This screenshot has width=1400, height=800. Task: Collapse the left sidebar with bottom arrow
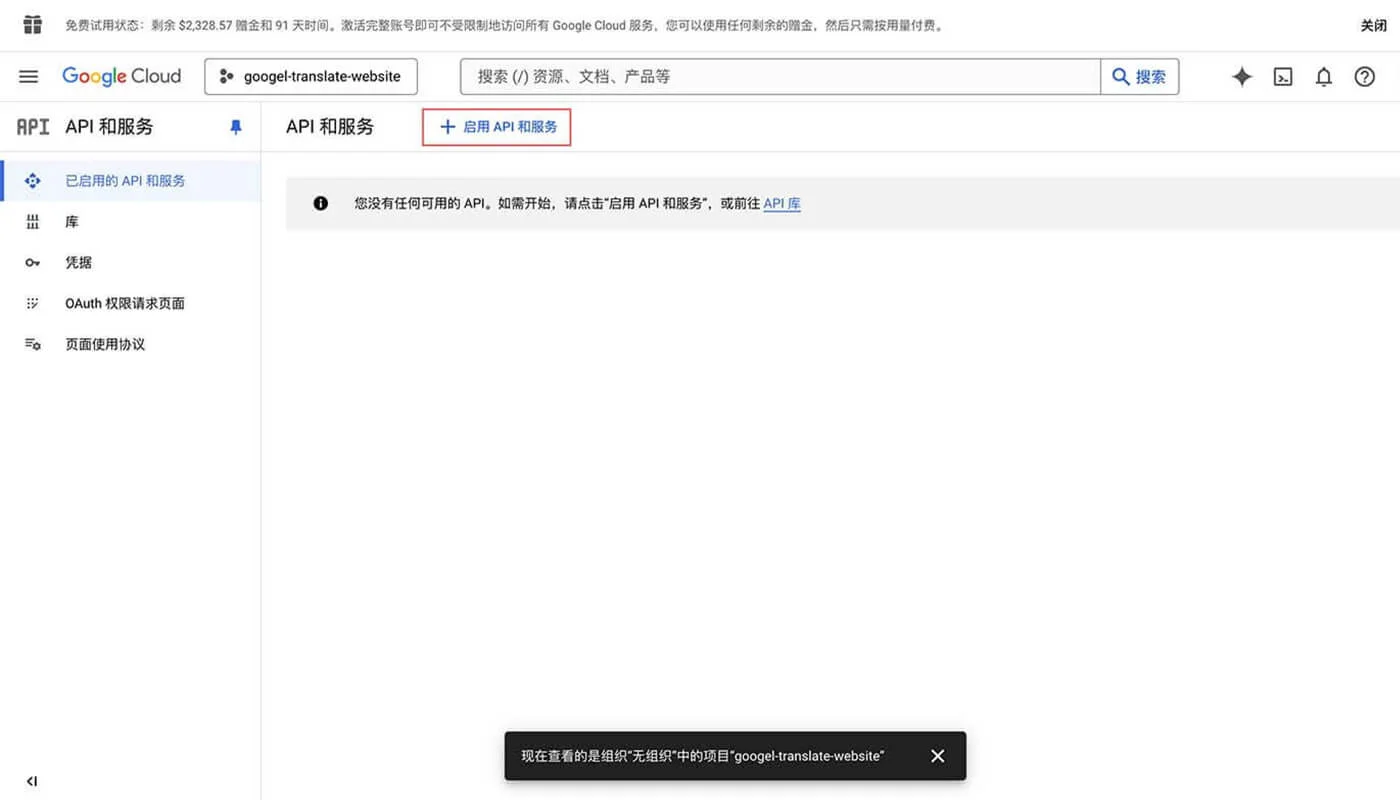pyautogui.click(x=30, y=781)
